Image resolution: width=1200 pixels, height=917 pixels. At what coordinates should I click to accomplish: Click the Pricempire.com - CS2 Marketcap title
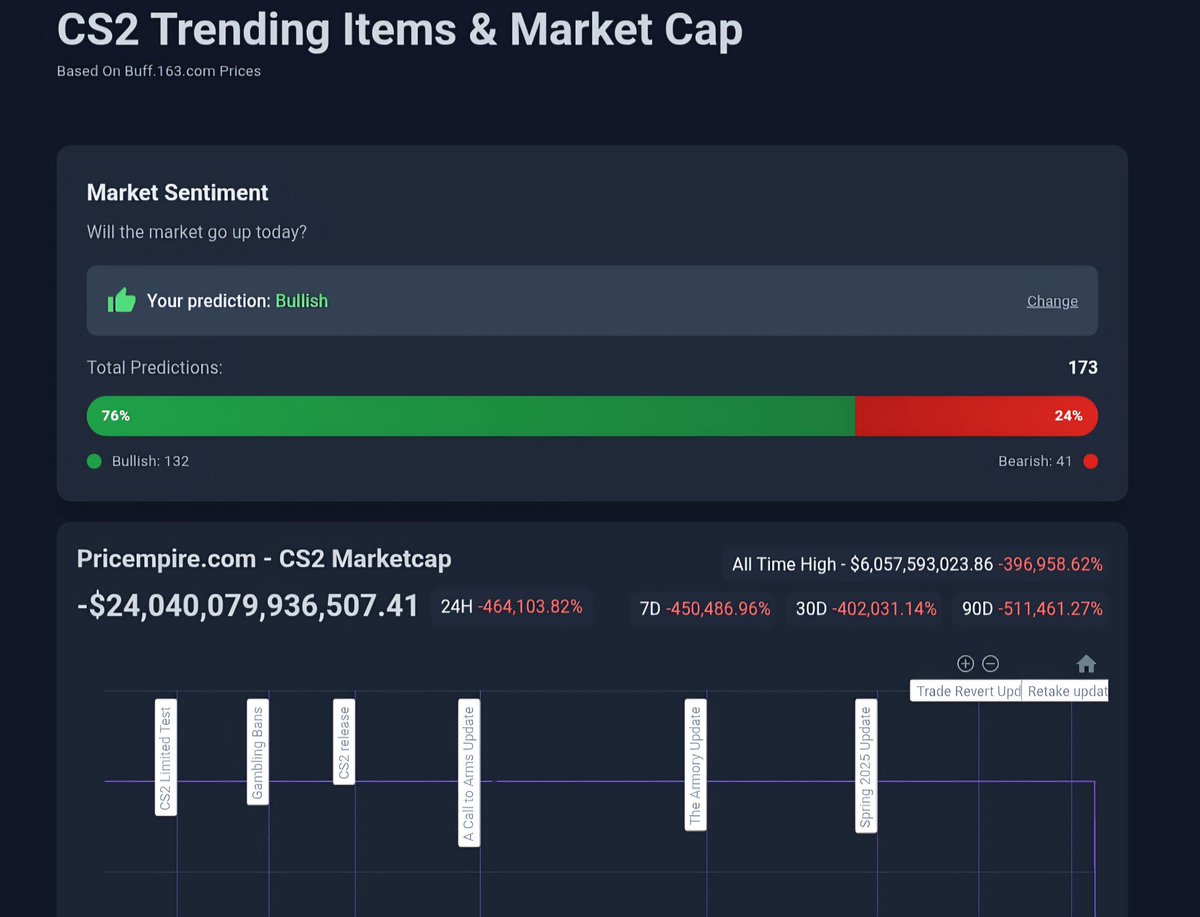264,558
